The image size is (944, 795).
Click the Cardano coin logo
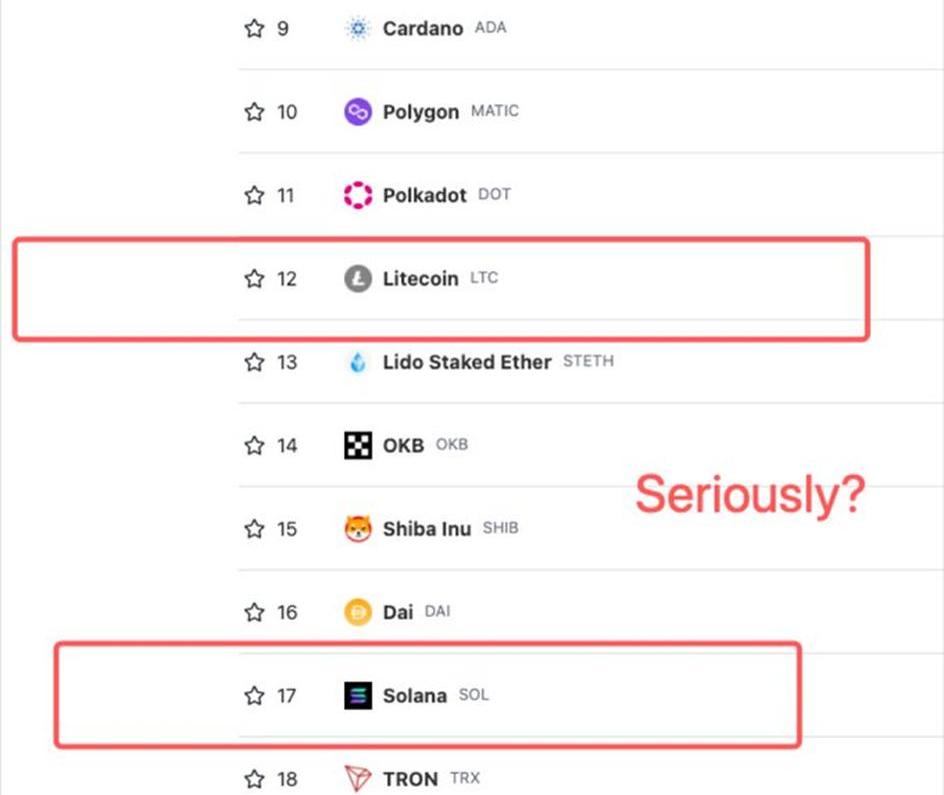[358, 28]
